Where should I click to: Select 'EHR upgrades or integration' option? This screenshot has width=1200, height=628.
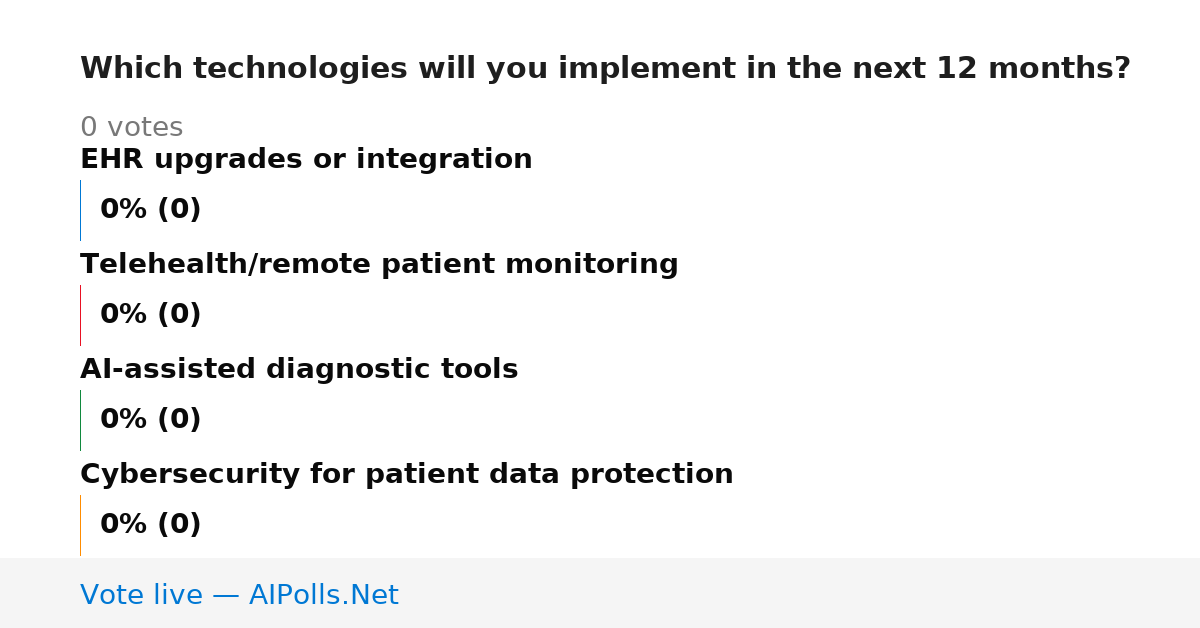[x=306, y=160]
